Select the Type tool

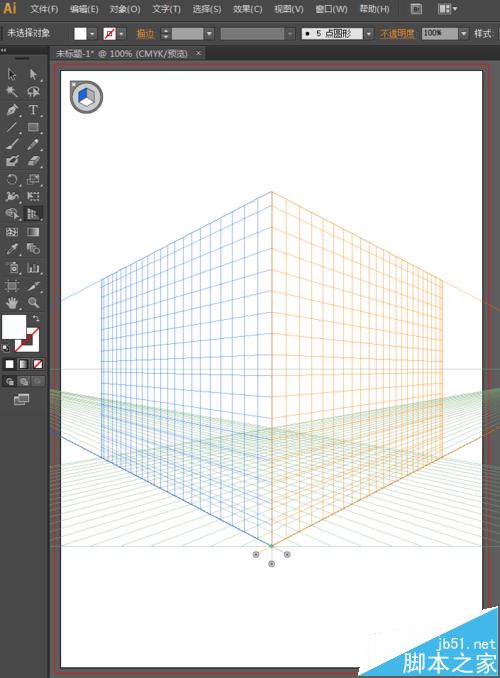pyautogui.click(x=33, y=109)
